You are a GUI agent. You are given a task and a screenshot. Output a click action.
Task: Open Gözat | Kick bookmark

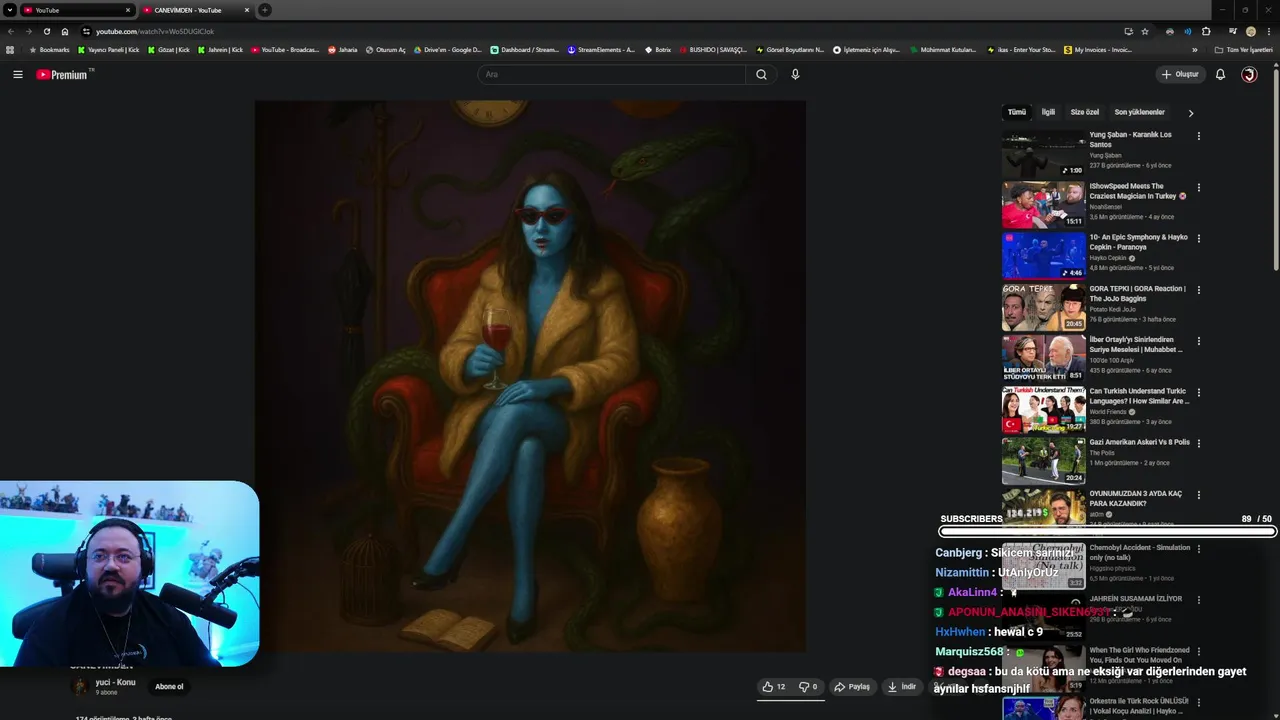167,50
